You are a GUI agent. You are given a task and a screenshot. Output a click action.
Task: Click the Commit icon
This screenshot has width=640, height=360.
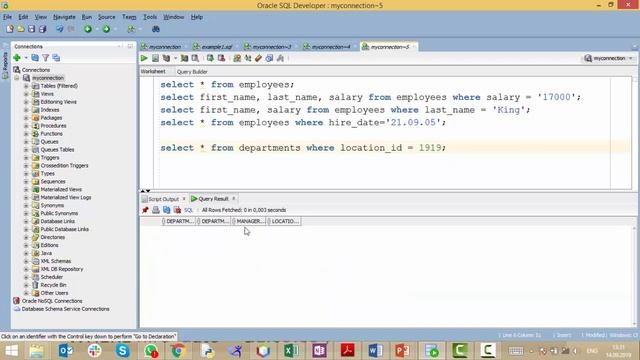pos(210,58)
